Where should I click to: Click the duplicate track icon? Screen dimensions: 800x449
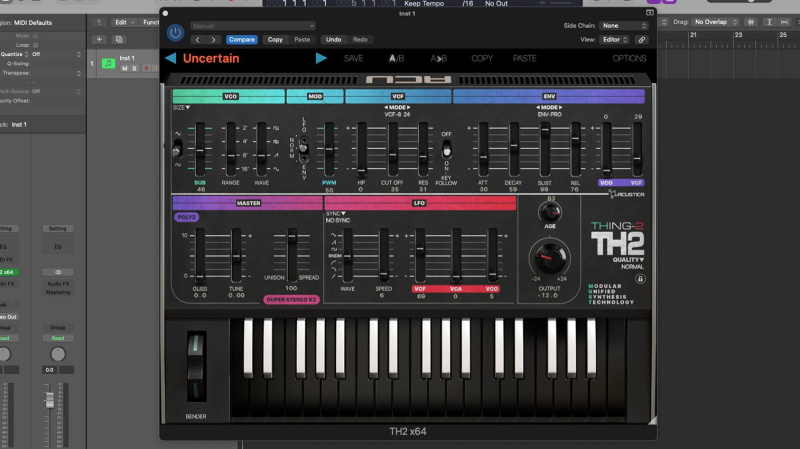tap(119, 39)
